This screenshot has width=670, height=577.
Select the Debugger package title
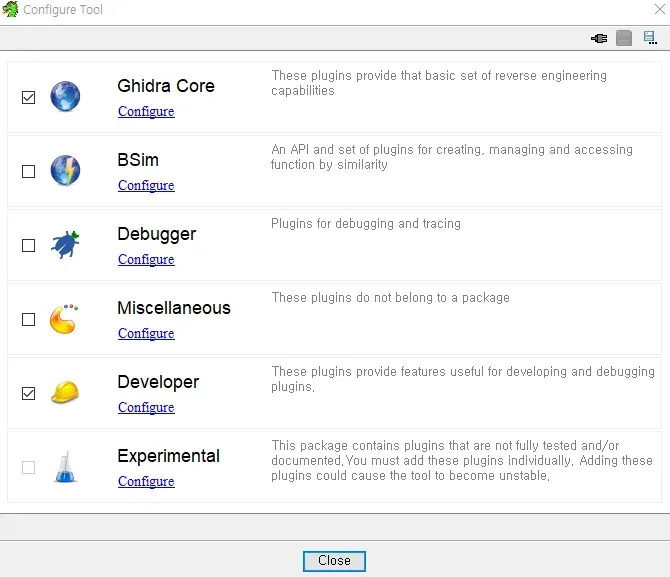156,234
